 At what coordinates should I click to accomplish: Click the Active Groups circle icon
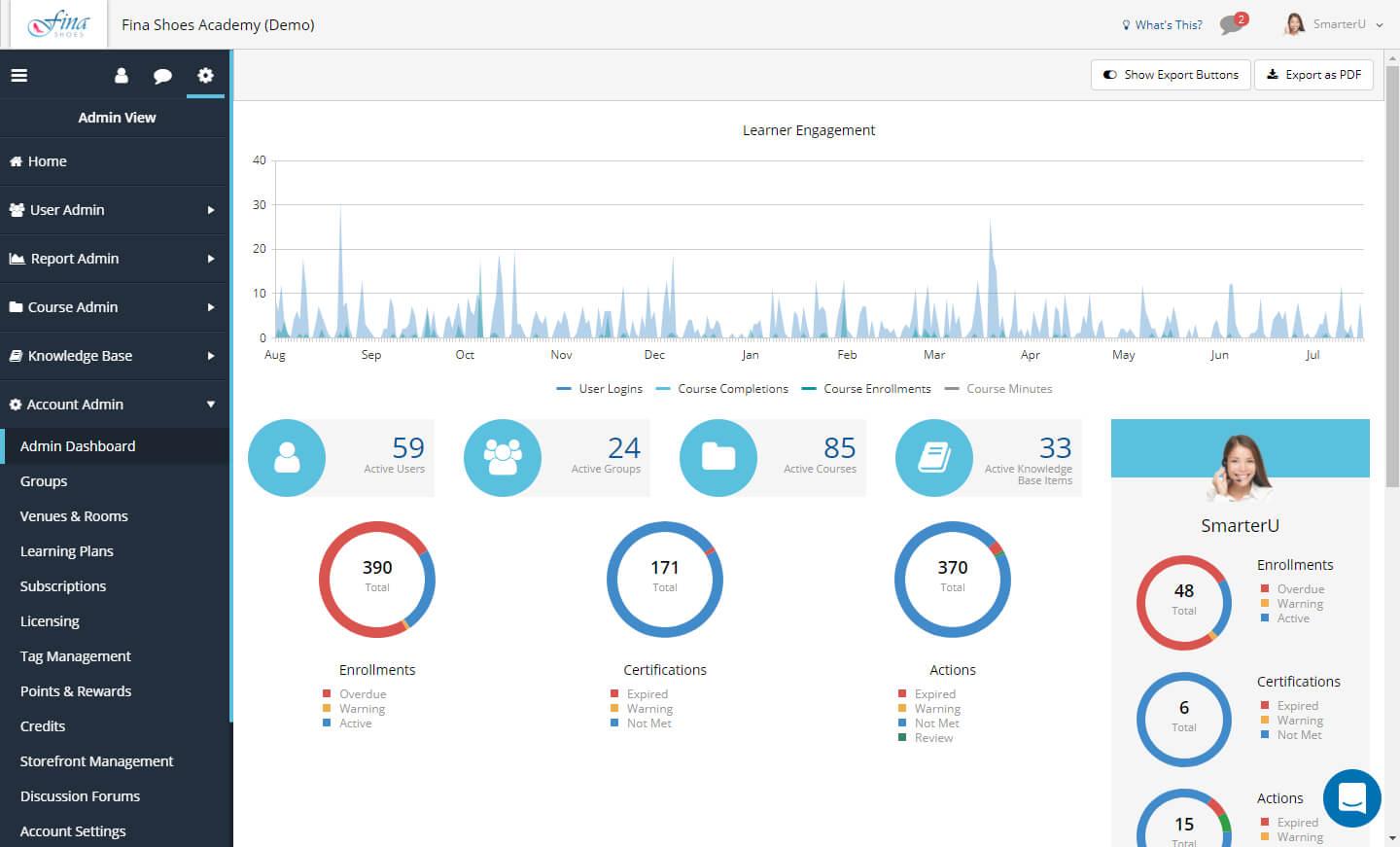[503, 458]
